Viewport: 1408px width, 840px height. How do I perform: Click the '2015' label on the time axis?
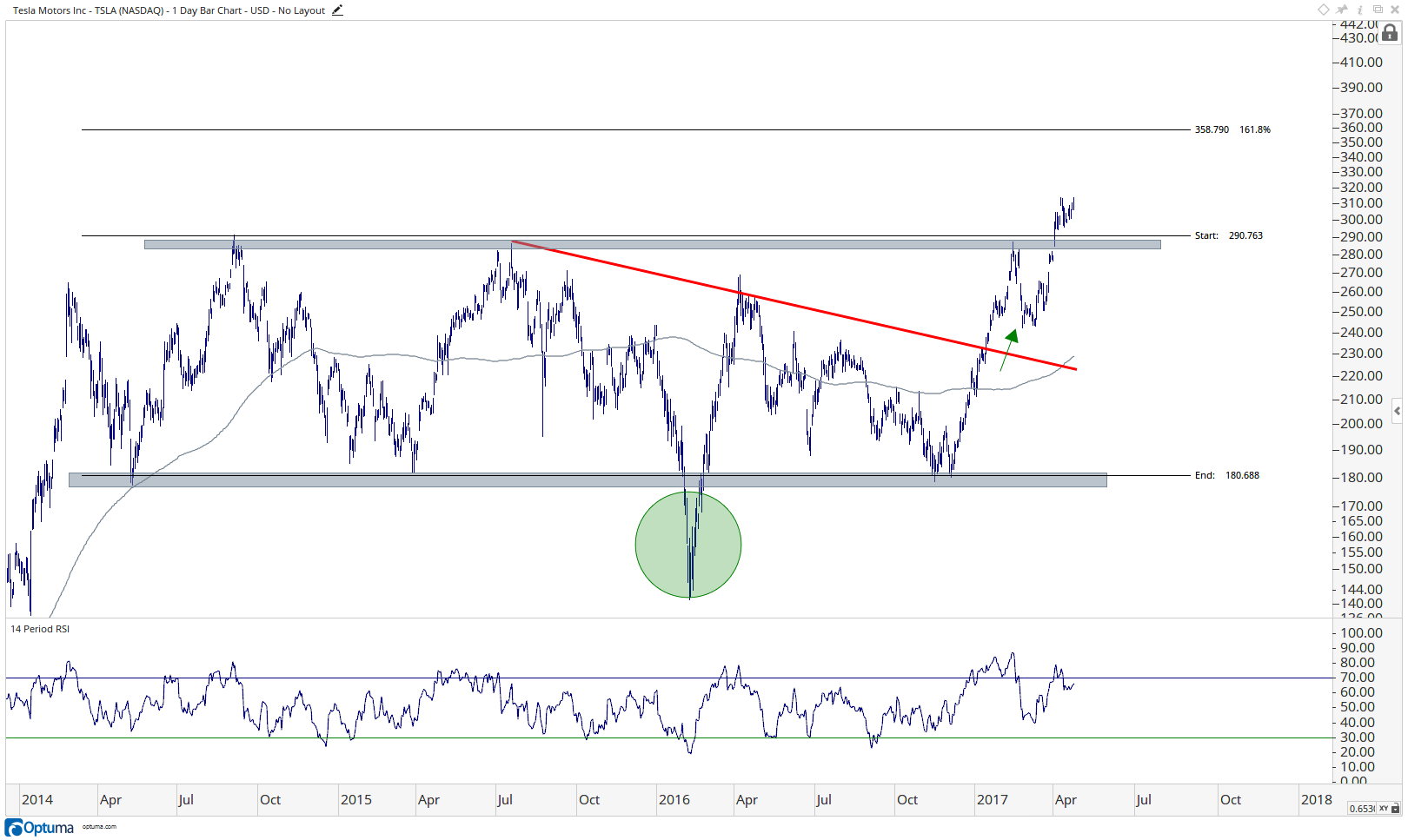coord(356,799)
